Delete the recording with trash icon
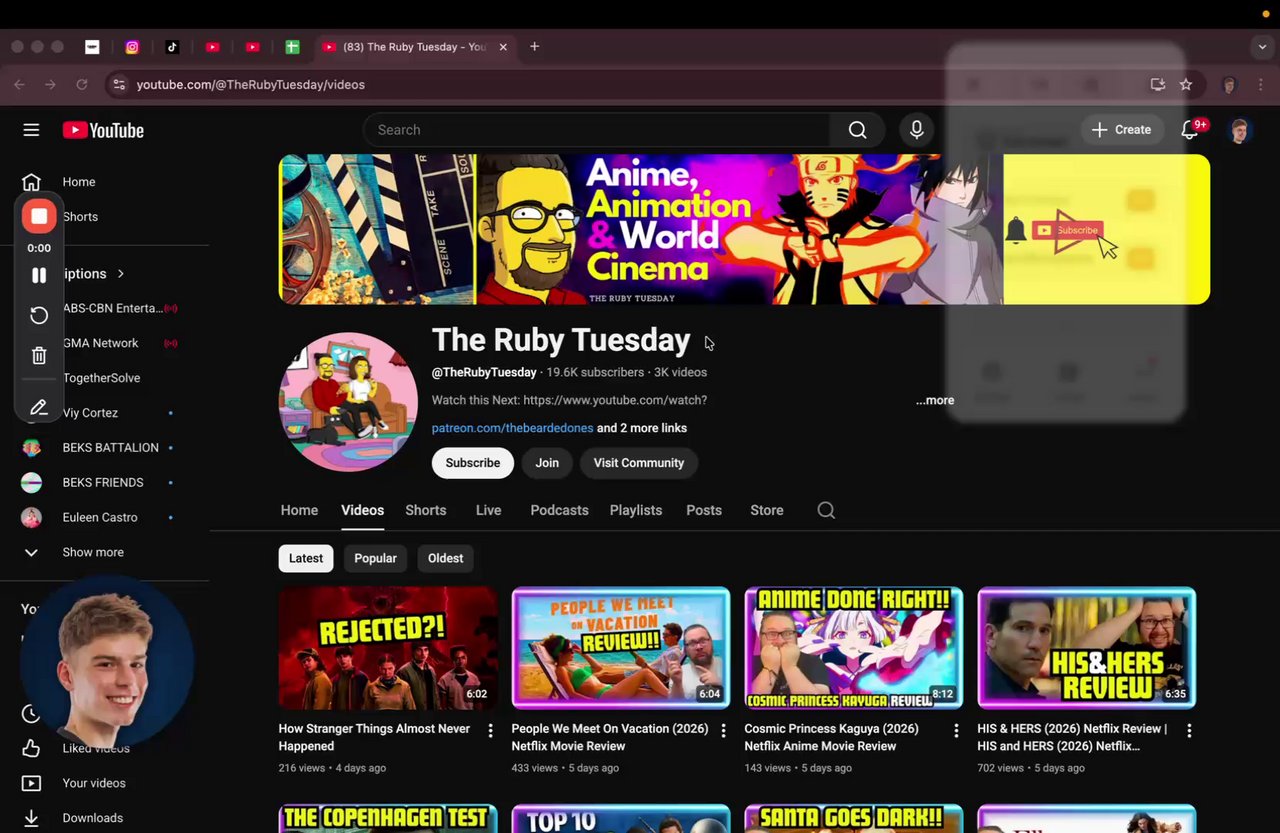Screen dimensions: 1280x833 [39, 355]
